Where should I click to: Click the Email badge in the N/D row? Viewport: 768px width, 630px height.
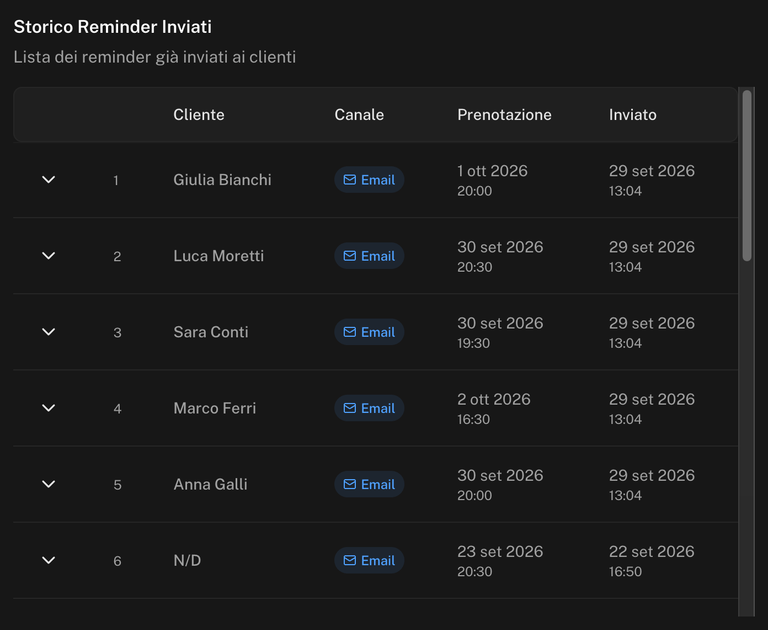coord(369,560)
